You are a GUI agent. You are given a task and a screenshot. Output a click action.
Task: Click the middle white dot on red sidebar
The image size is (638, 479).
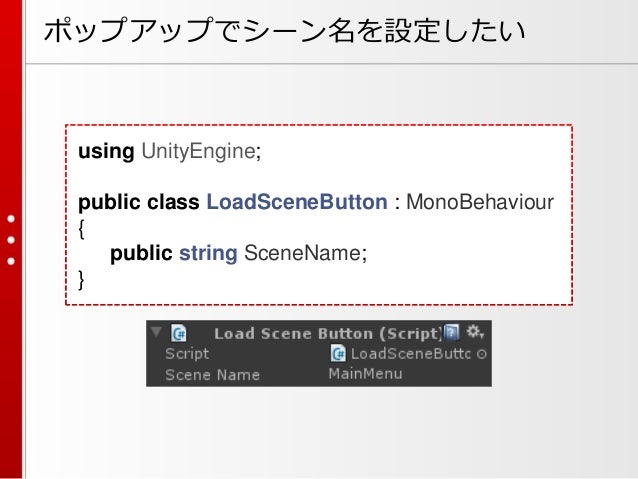coord(11,240)
